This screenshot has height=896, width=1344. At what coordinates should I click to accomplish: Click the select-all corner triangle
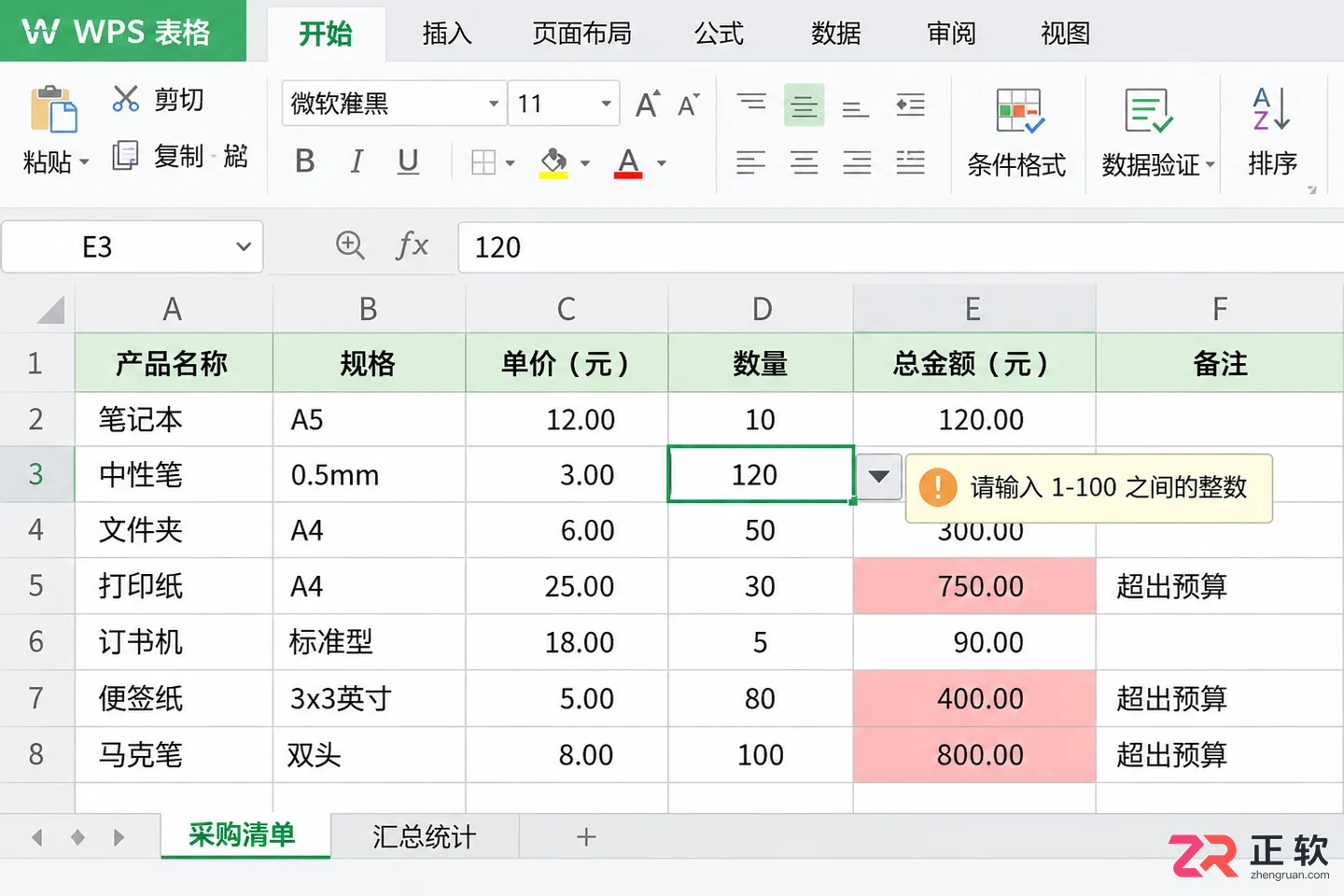(50, 309)
